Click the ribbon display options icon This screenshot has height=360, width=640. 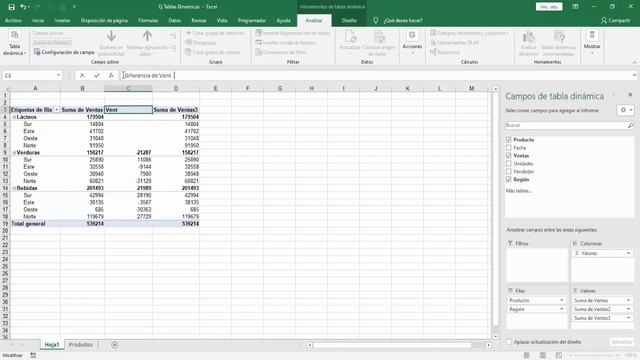(x=576, y=7)
